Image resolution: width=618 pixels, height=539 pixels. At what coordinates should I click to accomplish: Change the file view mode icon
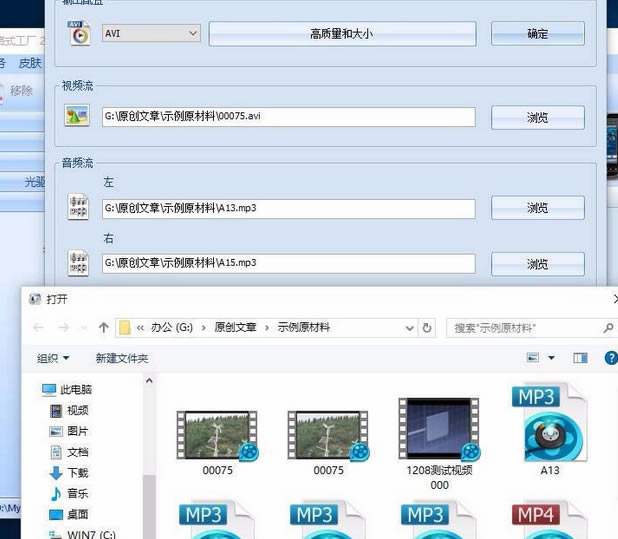(x=533, y=358)
